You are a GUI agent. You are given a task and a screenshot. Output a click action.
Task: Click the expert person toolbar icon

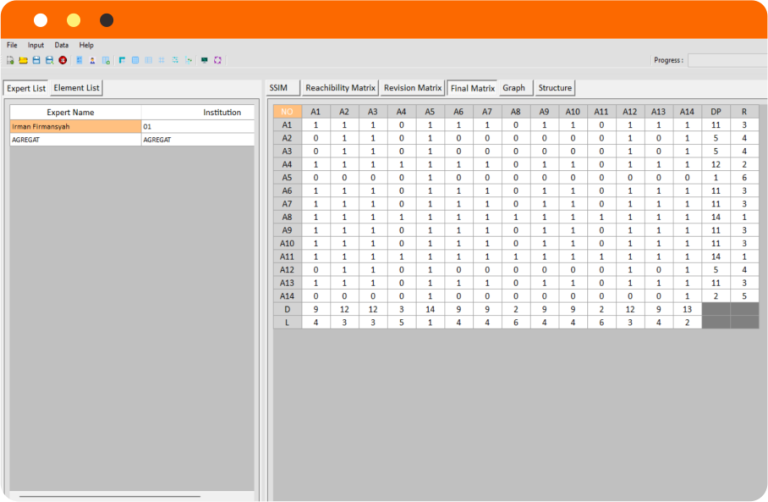click(92, 60)
